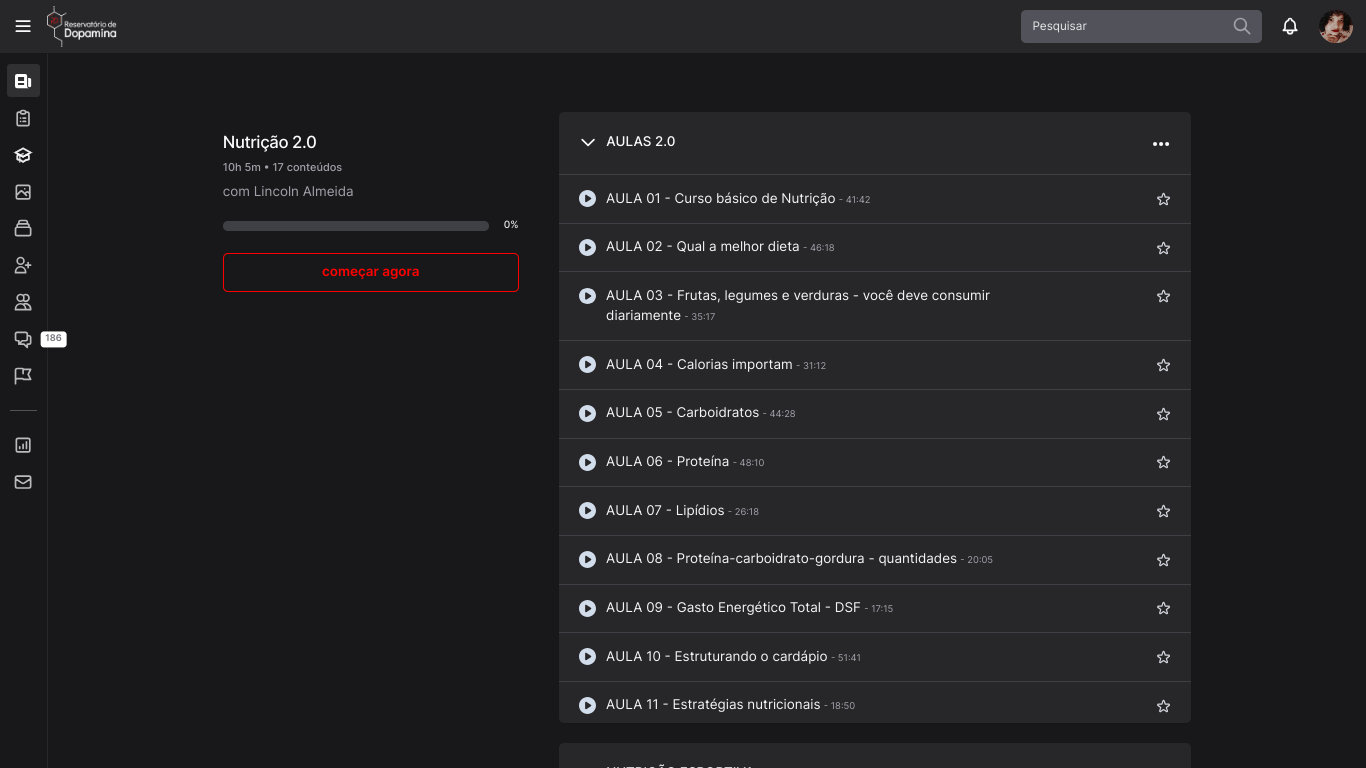The image size is (1366, 768).
Task: Open the chat messages sidebar icon
Action: coord(23,339)
